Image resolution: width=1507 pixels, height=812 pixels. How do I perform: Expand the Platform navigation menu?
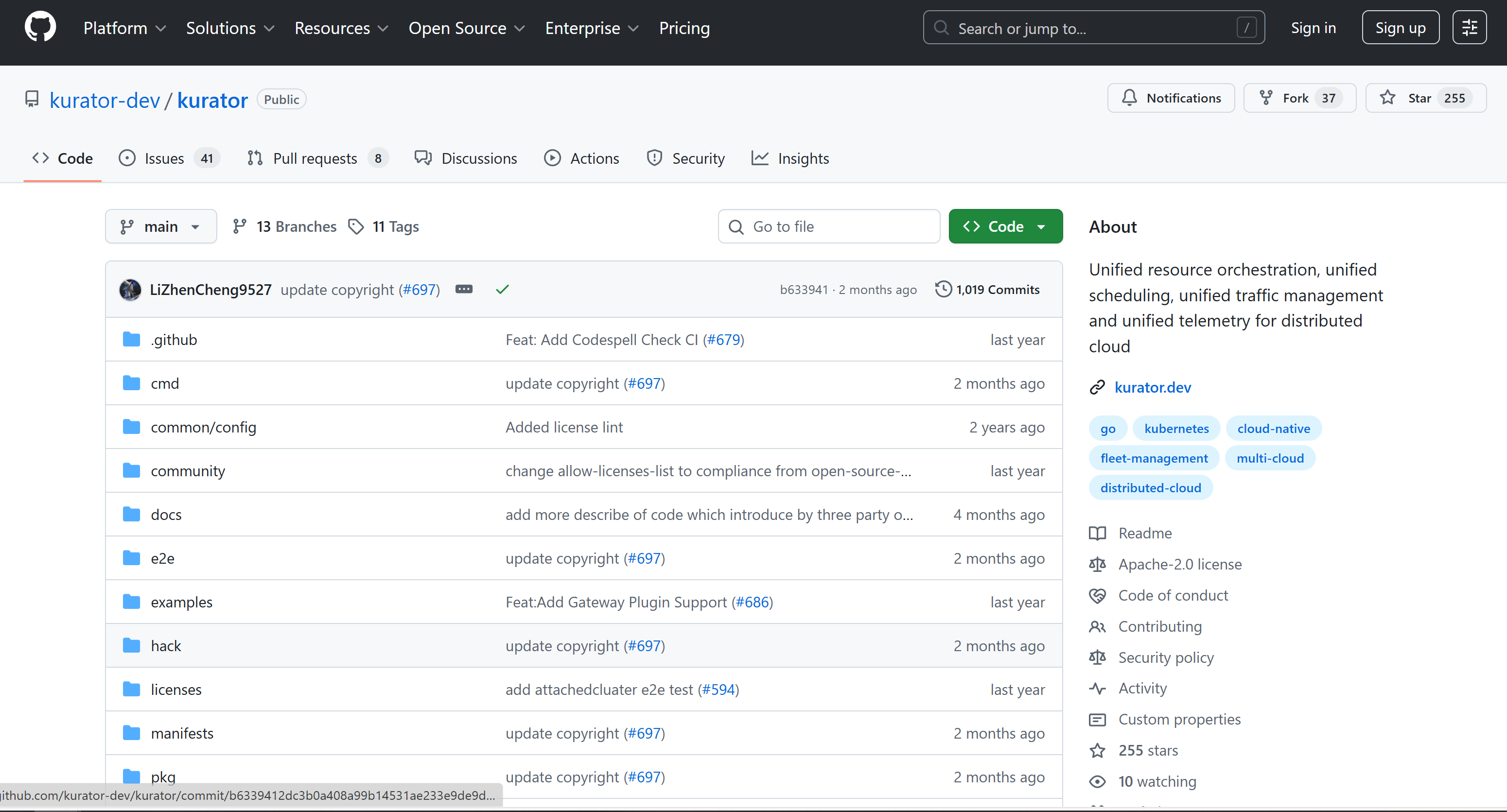(124, 28)
